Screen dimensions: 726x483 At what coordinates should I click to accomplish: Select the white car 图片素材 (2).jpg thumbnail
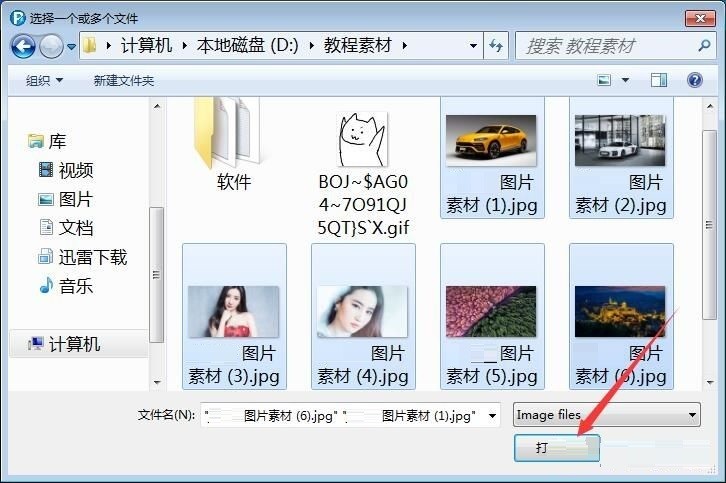pyautogui.click(x=620, y=140)
